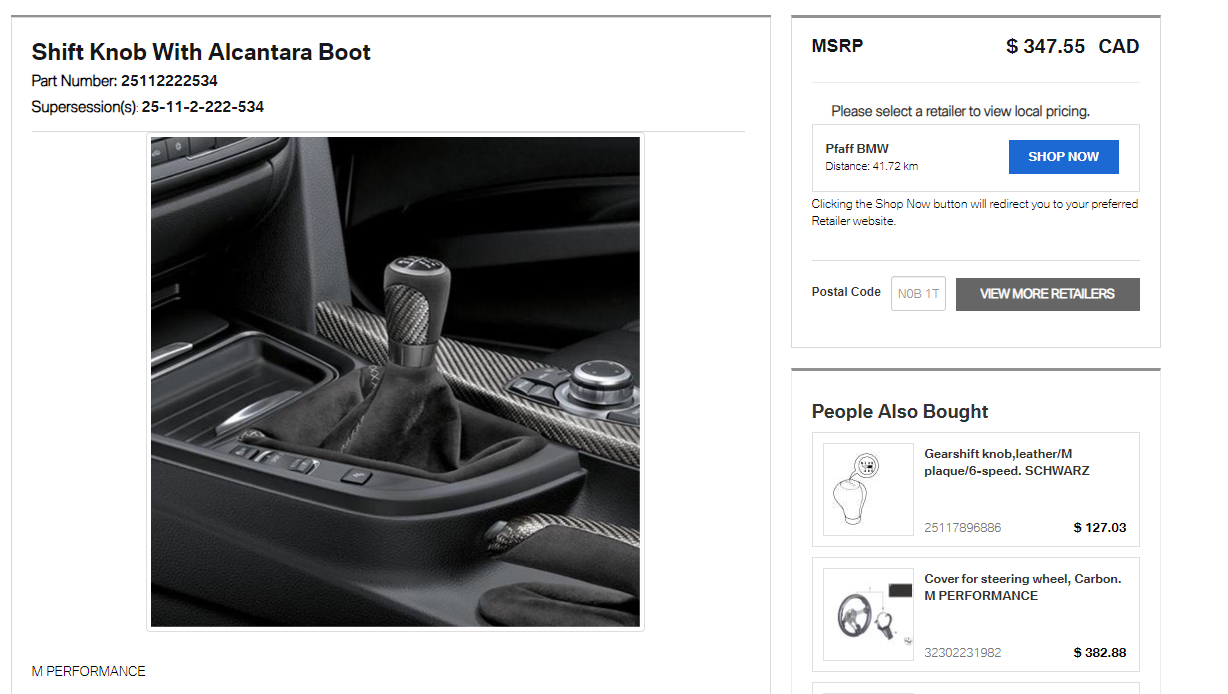This screenshot has width=1228, height=694.
Task: Click the $ 127.03 price
Action: pos(1100,528)
